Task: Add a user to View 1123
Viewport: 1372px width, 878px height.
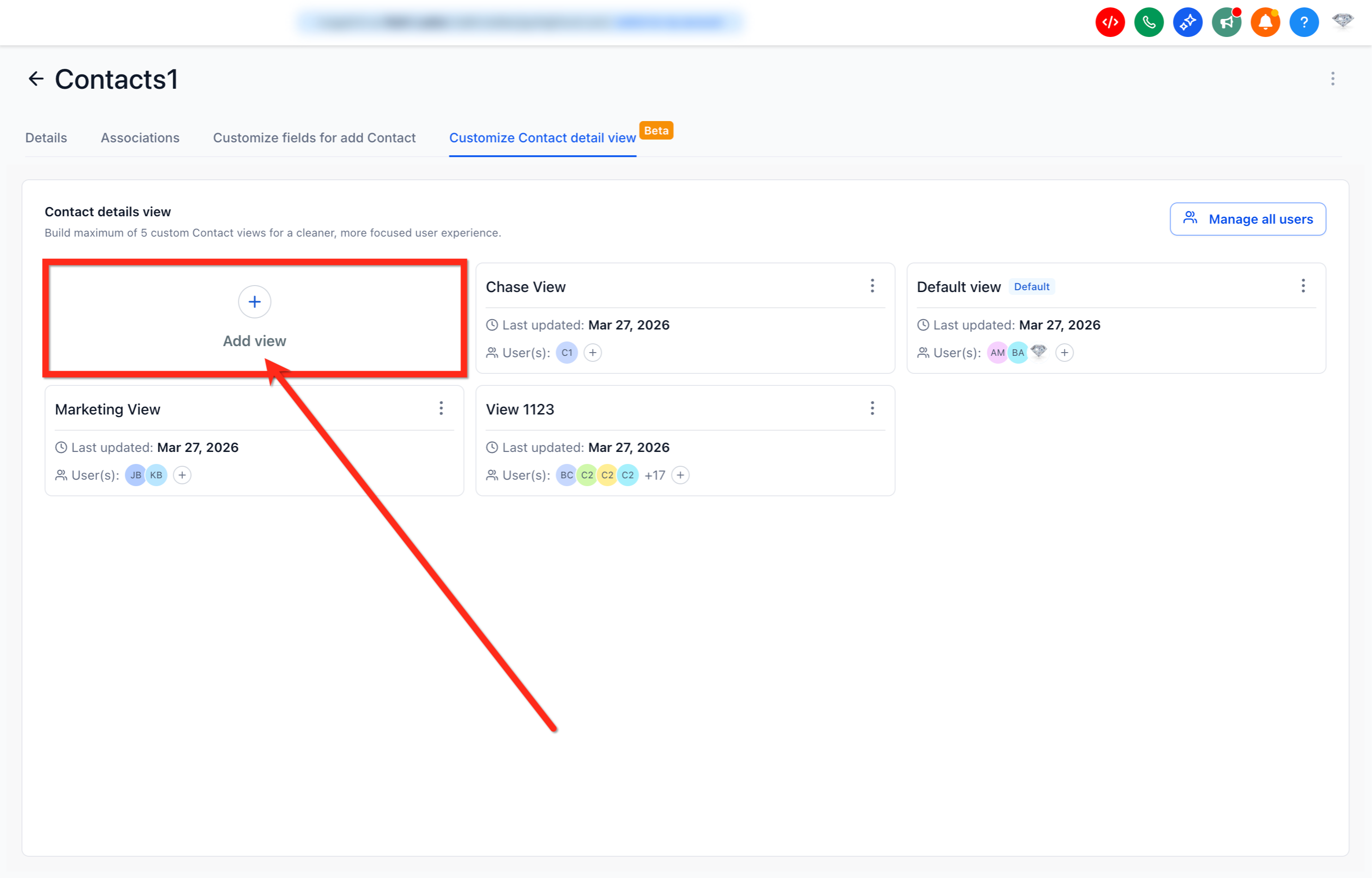Action: [x=680, y=475]
